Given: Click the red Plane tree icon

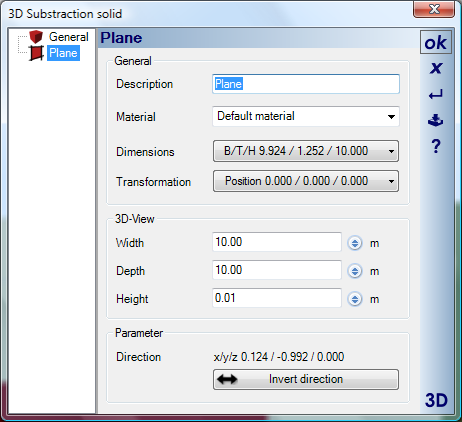Looking at the screenshot, I should click(x=36, y=53).
